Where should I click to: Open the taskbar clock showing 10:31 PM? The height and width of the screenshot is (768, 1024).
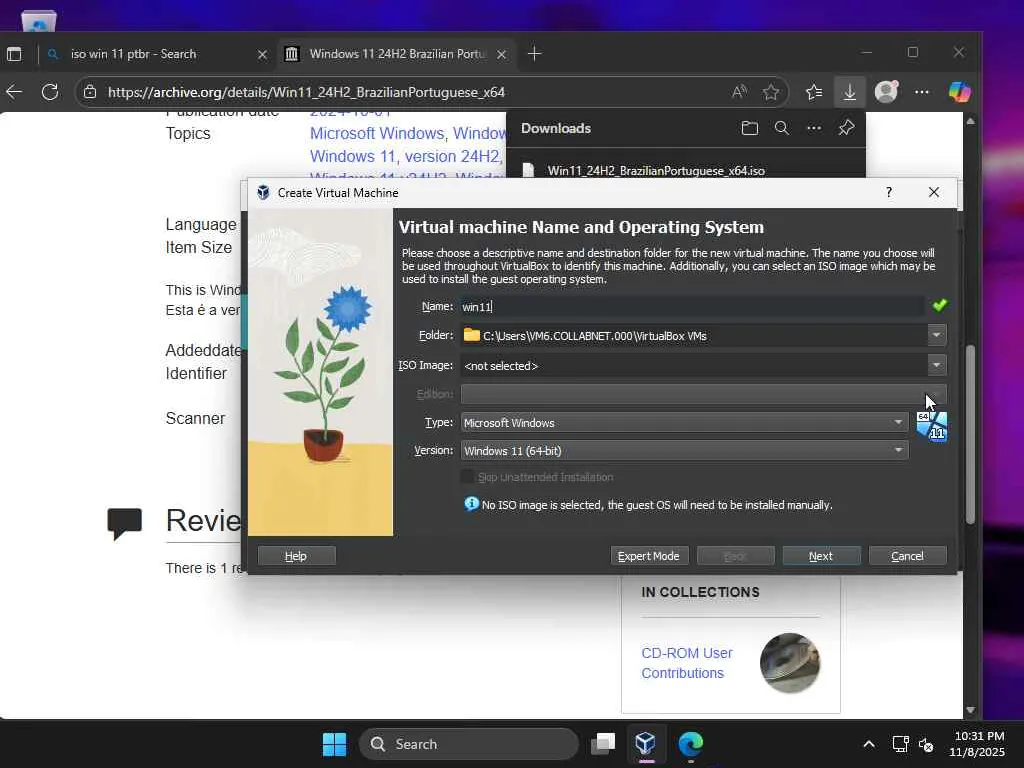978,744
